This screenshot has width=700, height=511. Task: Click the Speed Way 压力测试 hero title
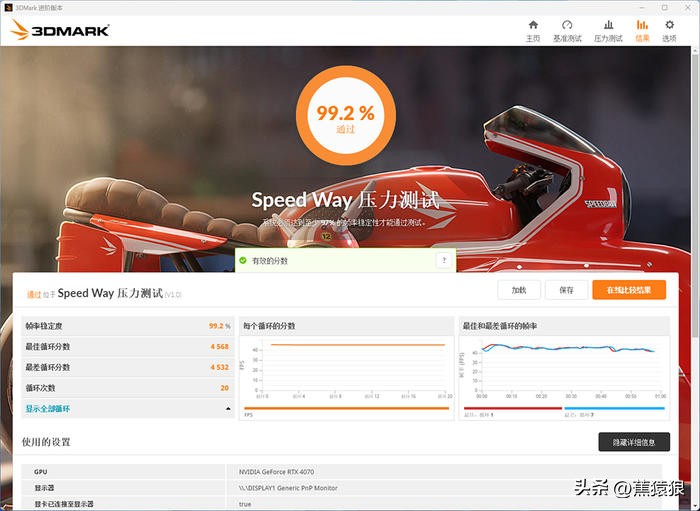tap(346, 200)
